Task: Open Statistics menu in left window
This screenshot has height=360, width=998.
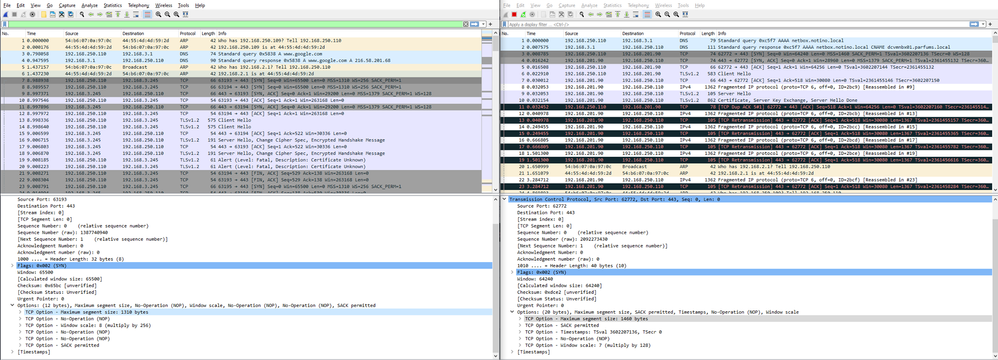Action: pos(112,4)
